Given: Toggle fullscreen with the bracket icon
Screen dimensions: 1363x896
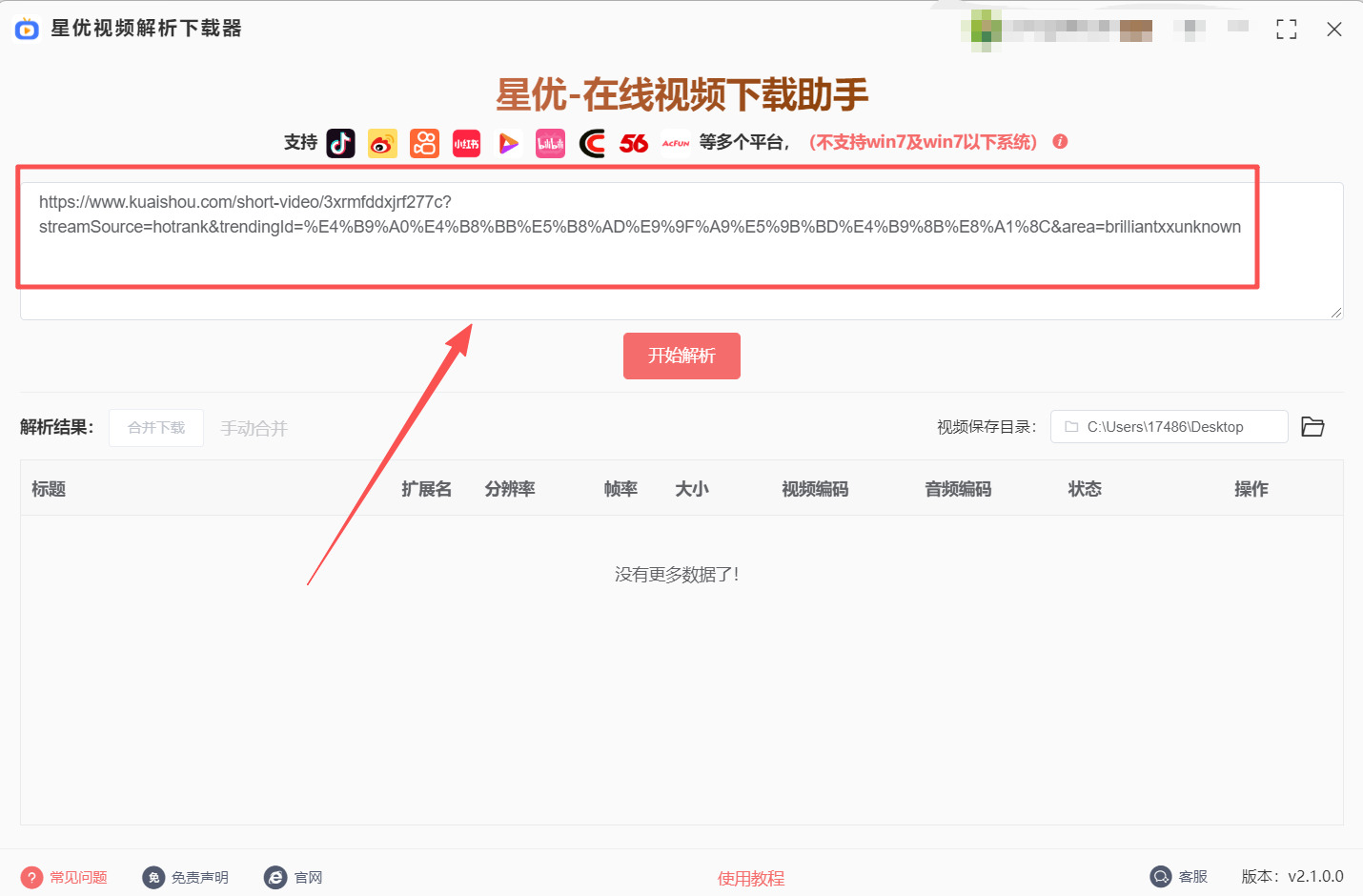Looking at the screenshot, I should [1287, 30].
